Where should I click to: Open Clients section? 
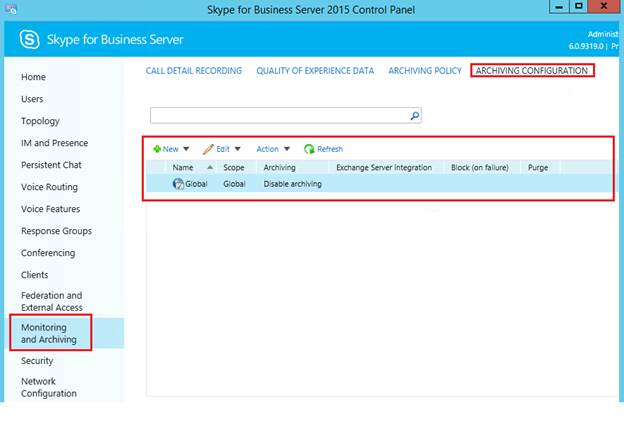click(35, 275)
